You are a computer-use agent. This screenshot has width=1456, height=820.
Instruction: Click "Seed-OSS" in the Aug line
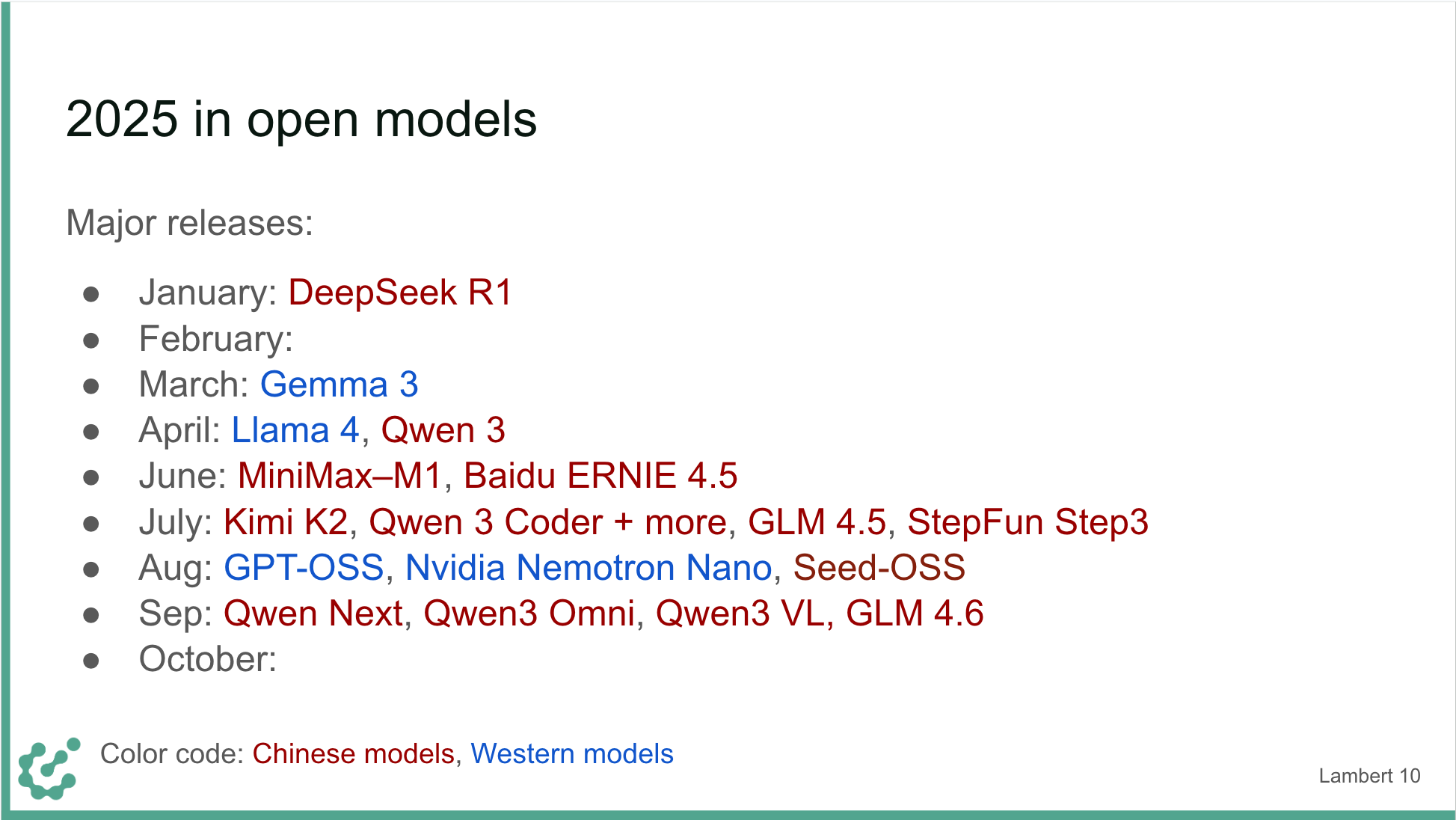879,568
